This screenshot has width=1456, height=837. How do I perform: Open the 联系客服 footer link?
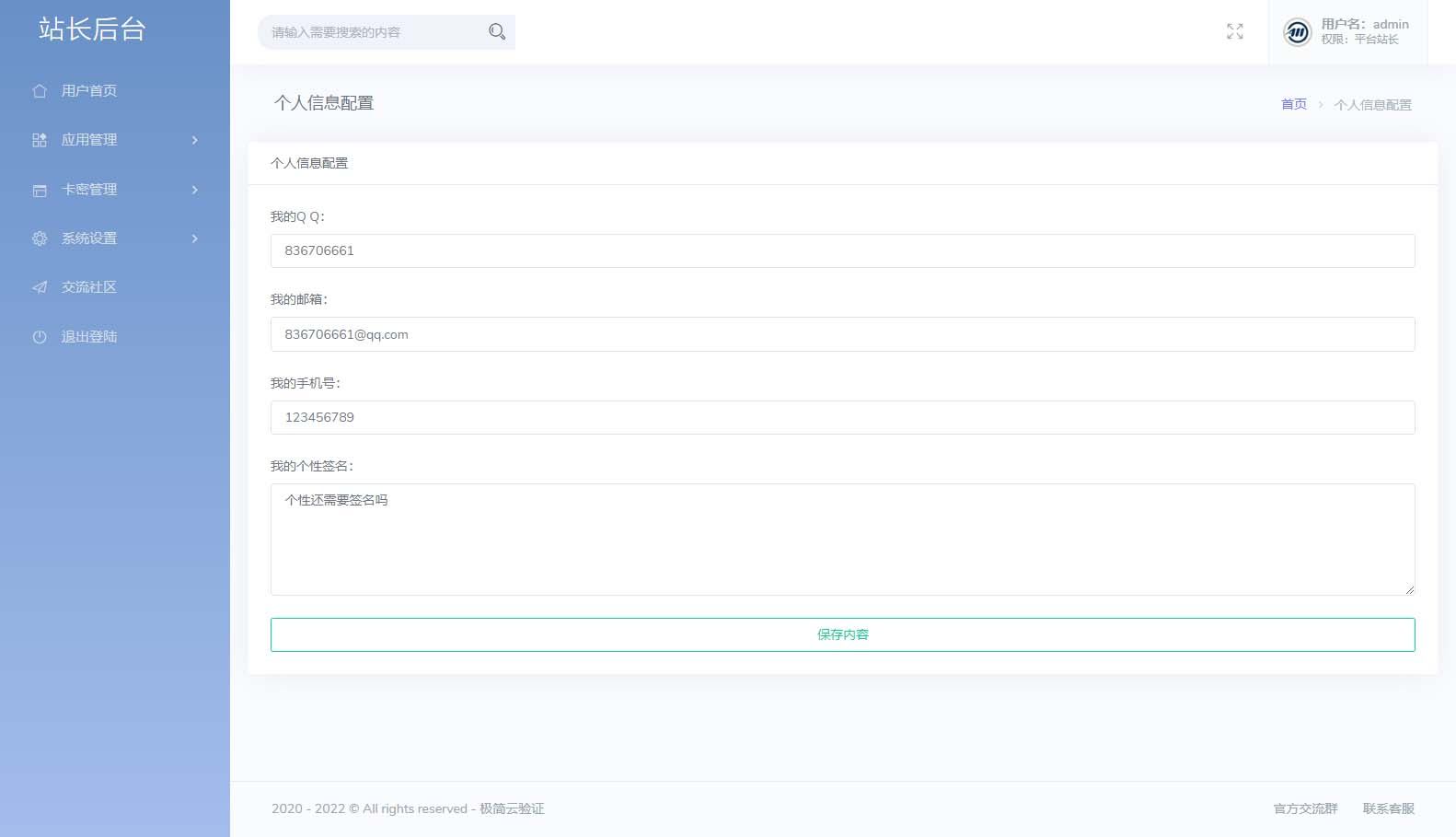point(1388,808)
